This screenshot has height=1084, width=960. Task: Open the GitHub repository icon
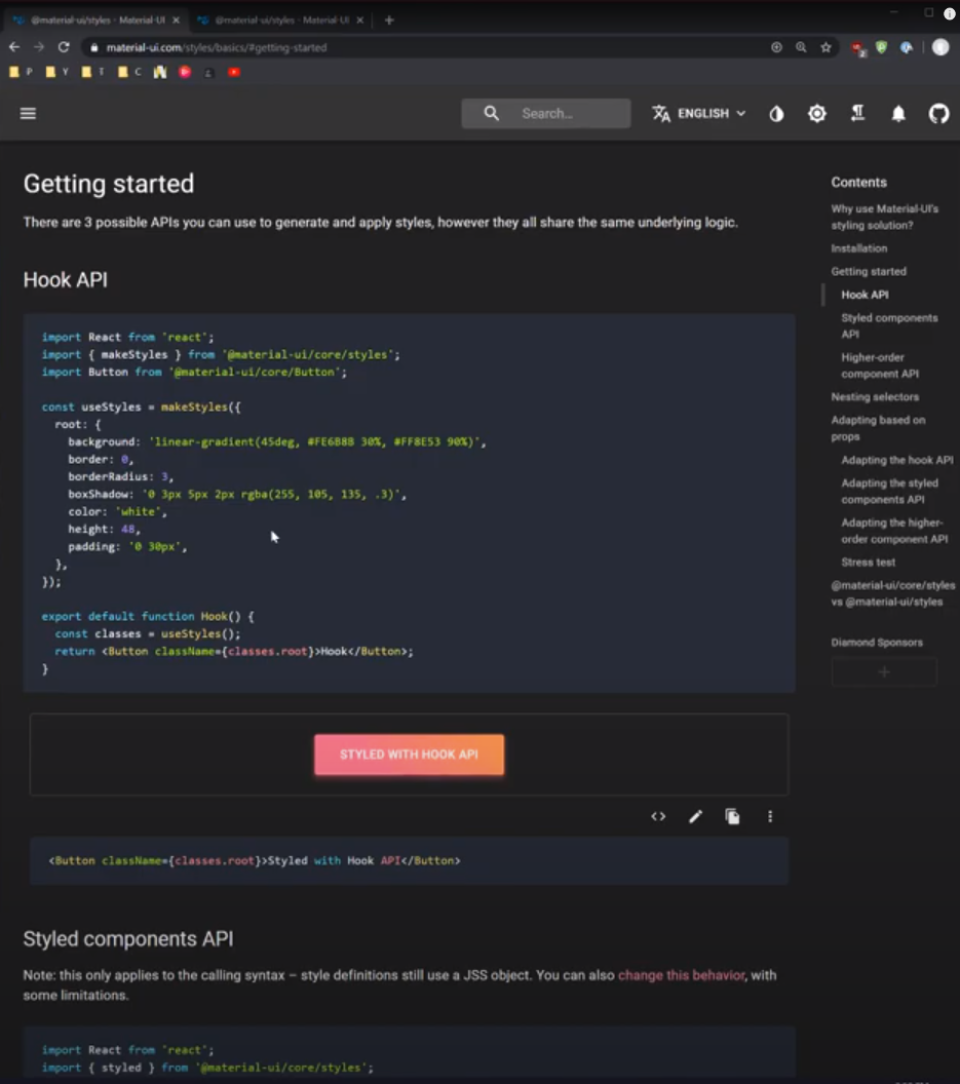939,113
